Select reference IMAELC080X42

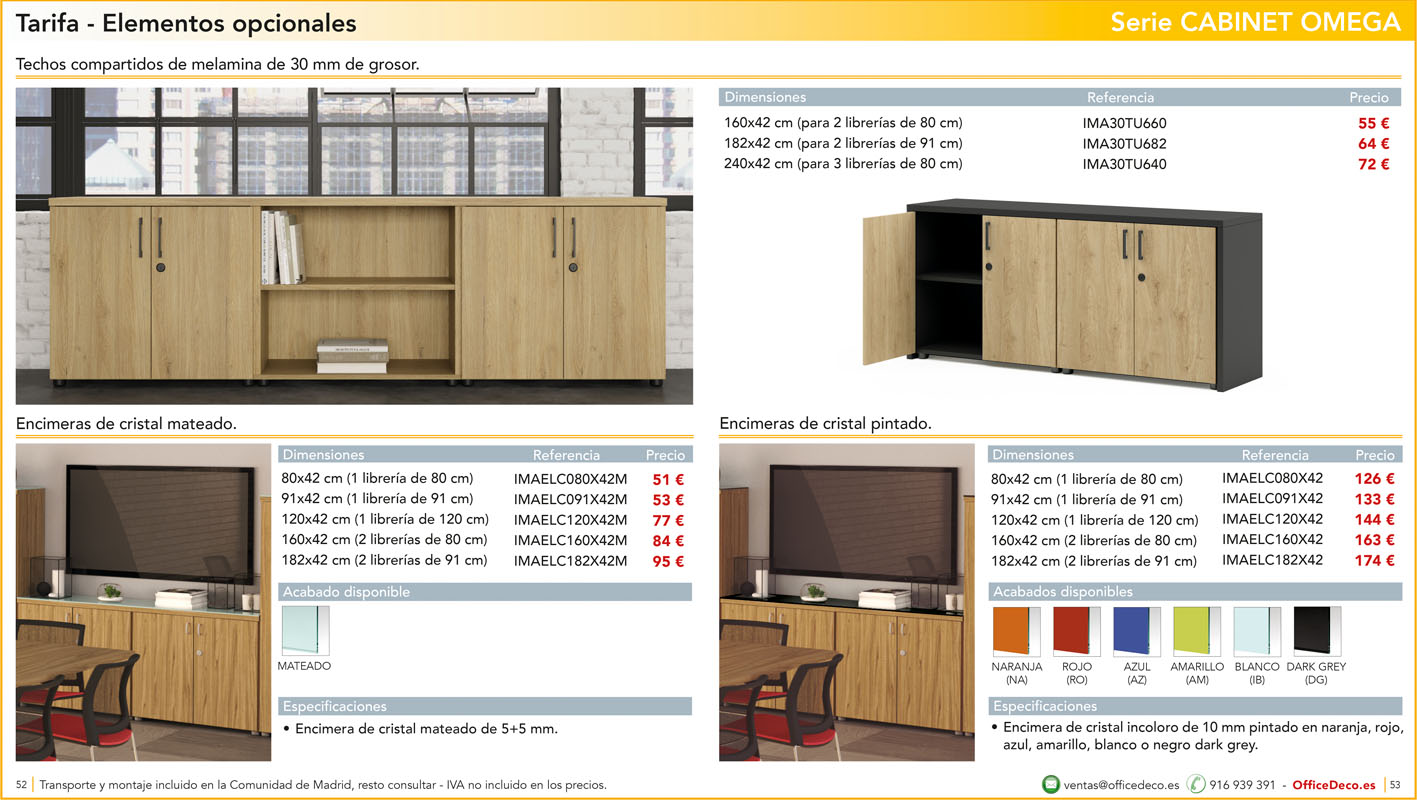(x=1272, y=478)
